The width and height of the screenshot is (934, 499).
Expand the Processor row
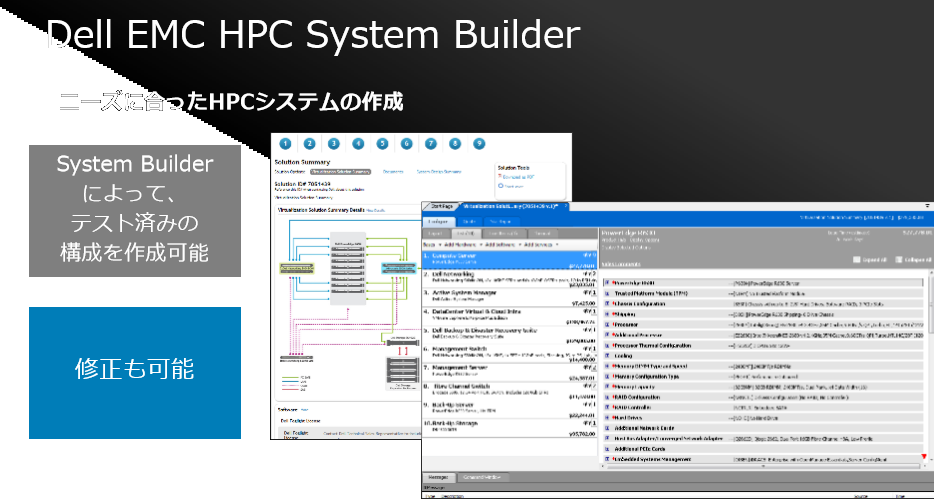point(608,325)
